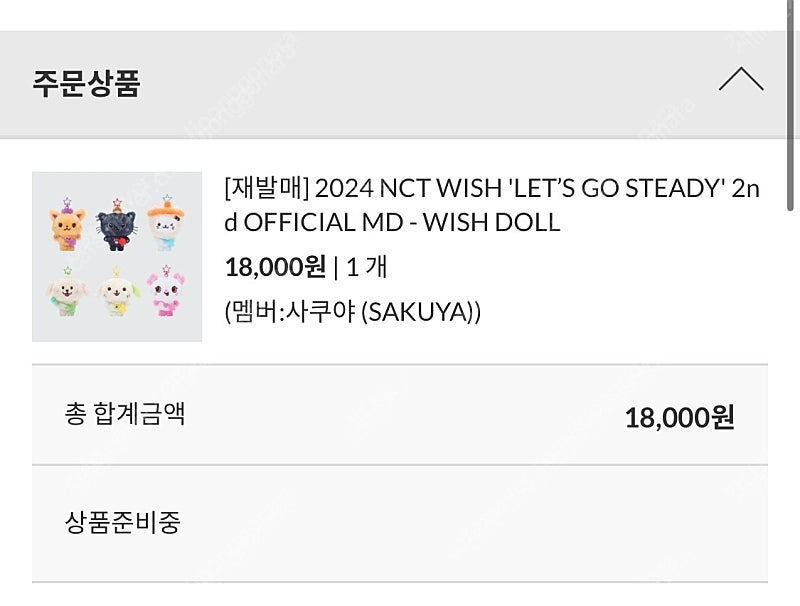Open the WISH DOLL product thumbnail
Screen dimensions: 800x606
tap(117, 257)
